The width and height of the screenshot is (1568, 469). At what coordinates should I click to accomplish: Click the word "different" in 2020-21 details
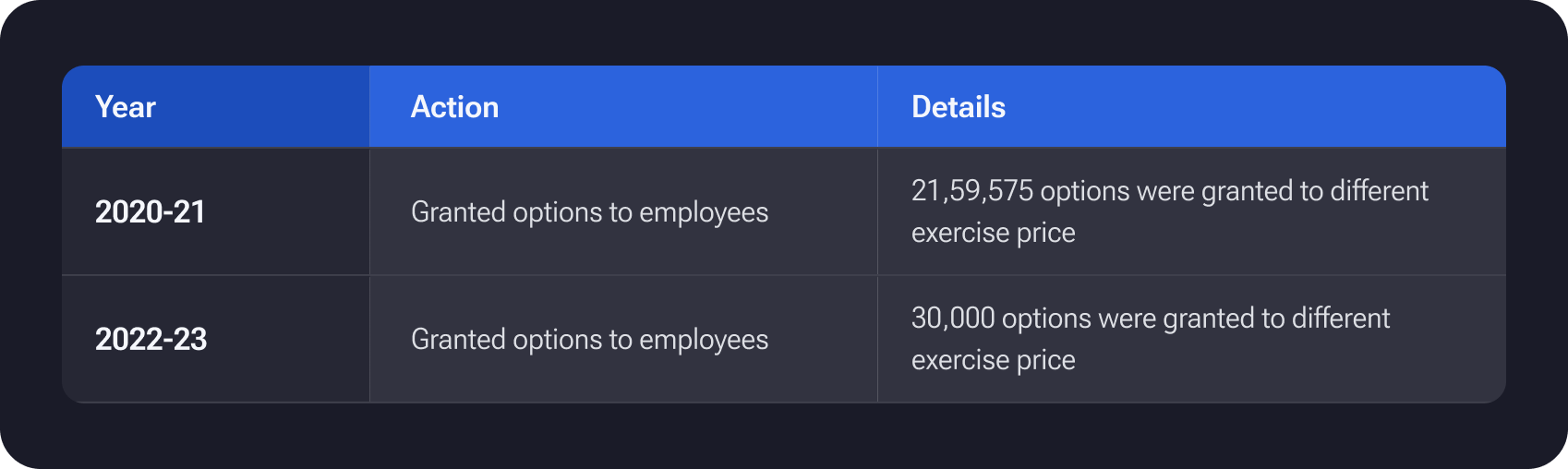click(x=1379, y=191)
